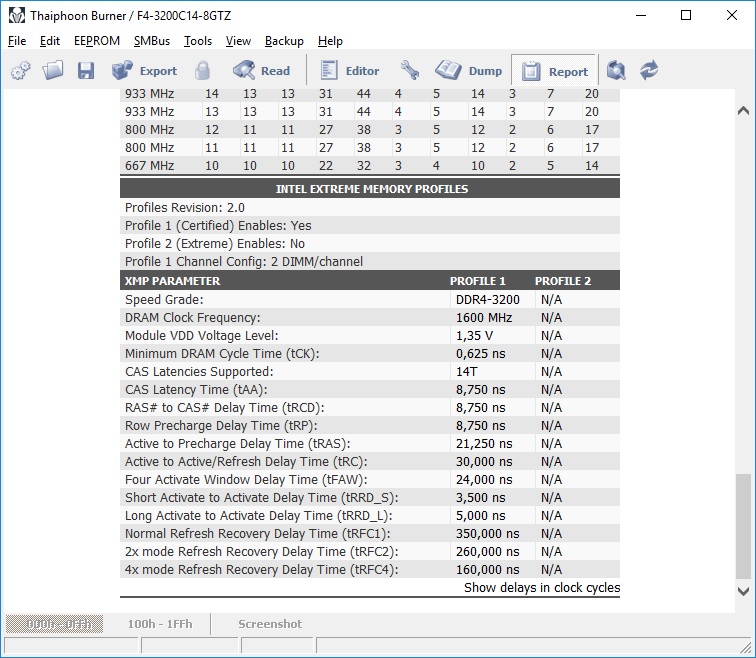756x658 pixels.
Task: Switch to the Dump view
Action: [469, 71]
